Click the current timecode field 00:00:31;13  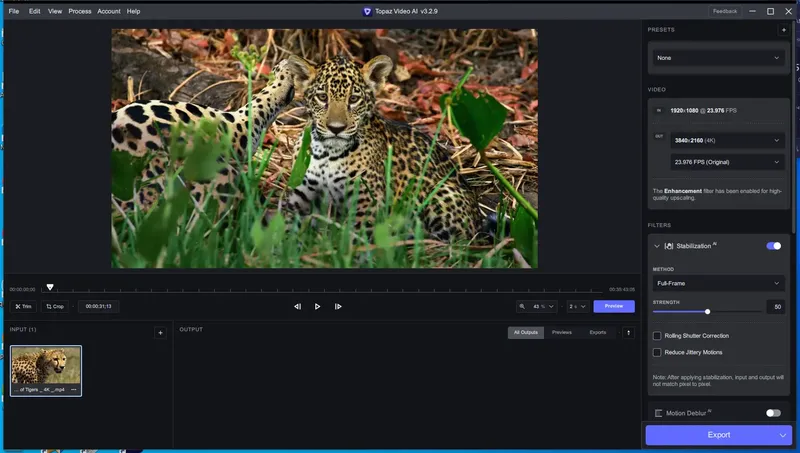(x=98, y=307)
